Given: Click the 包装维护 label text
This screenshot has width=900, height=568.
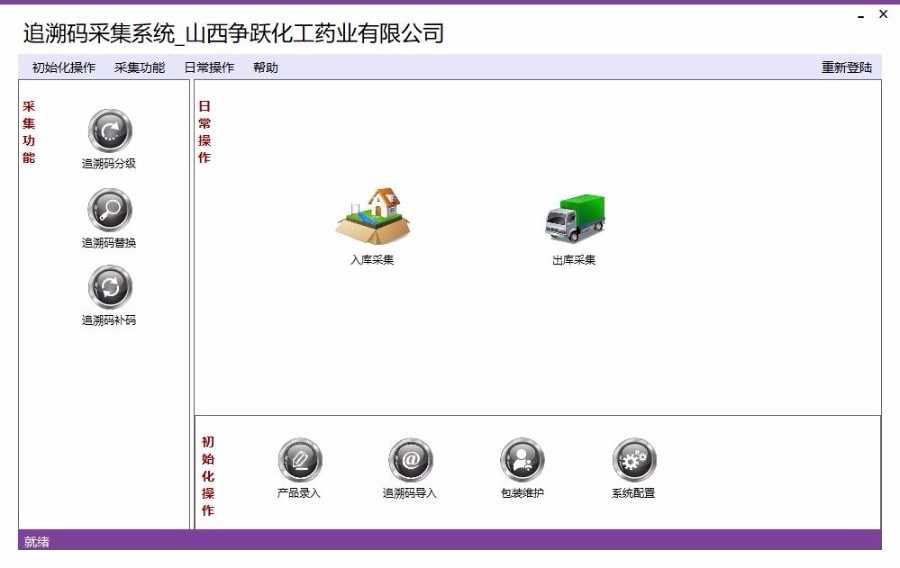Looking at the screenshot, I should [522, 493].
